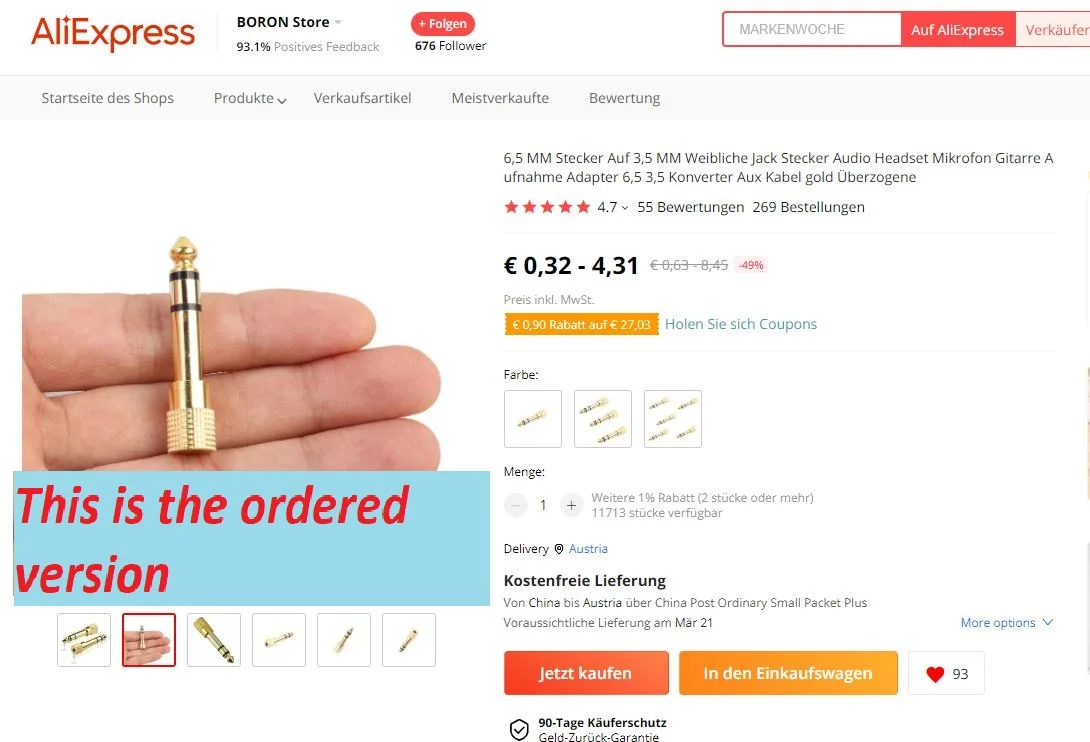Click the MARKENWOCHE search field
The height and width of the screenshot is (742, 1090).
[812, 29]
